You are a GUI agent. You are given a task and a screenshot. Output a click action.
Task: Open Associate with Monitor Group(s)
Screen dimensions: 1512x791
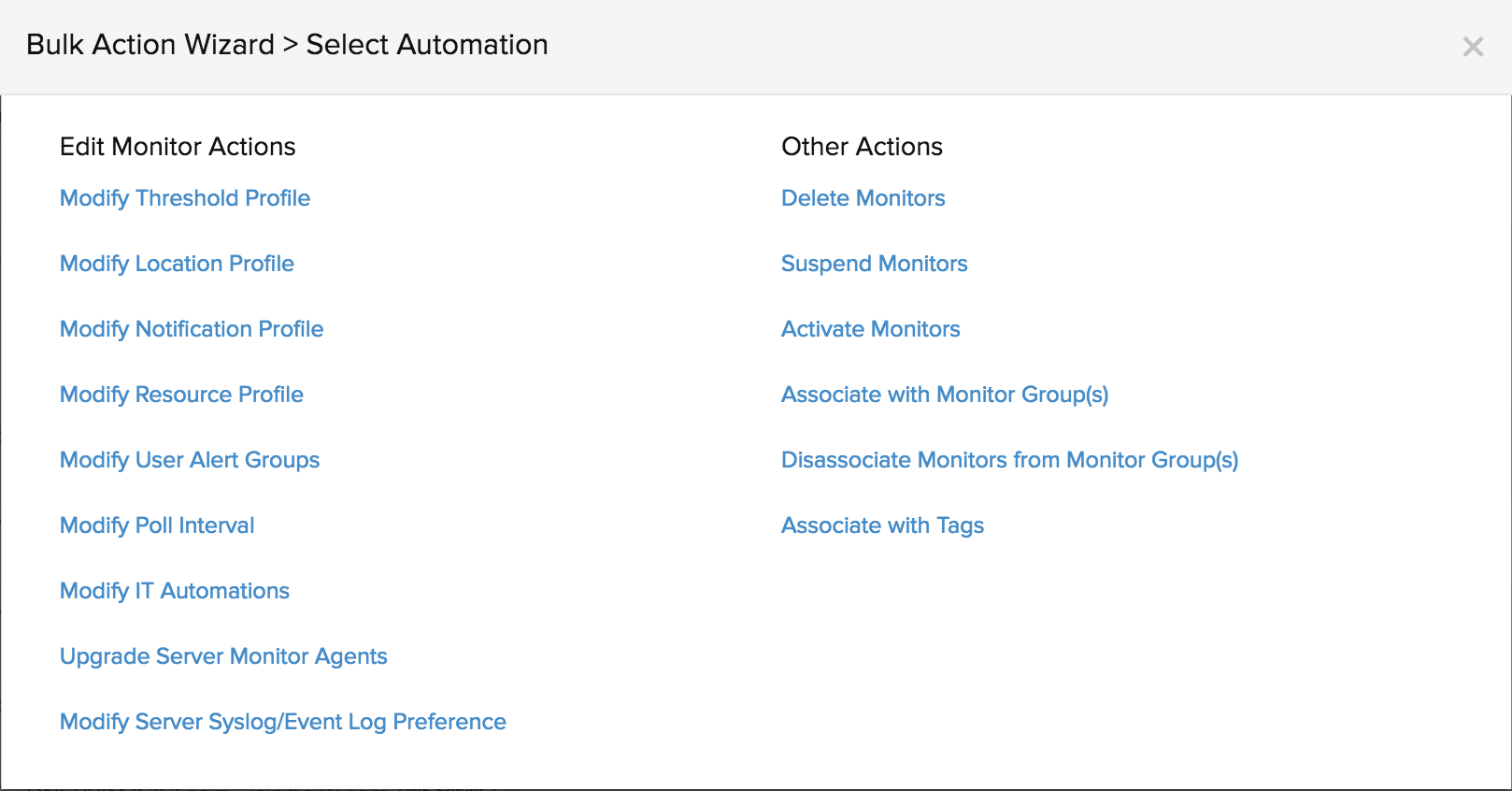coord(945,395)
